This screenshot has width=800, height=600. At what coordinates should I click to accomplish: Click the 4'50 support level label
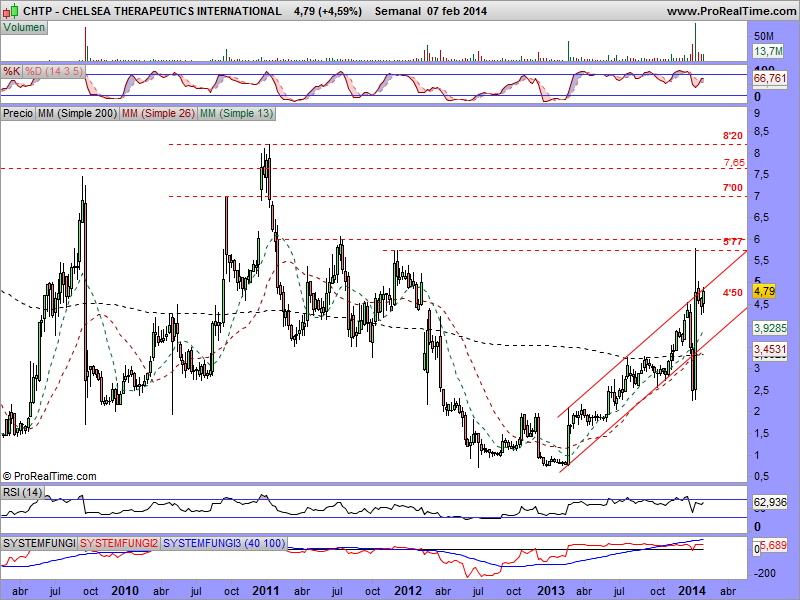tap(733, 293)
